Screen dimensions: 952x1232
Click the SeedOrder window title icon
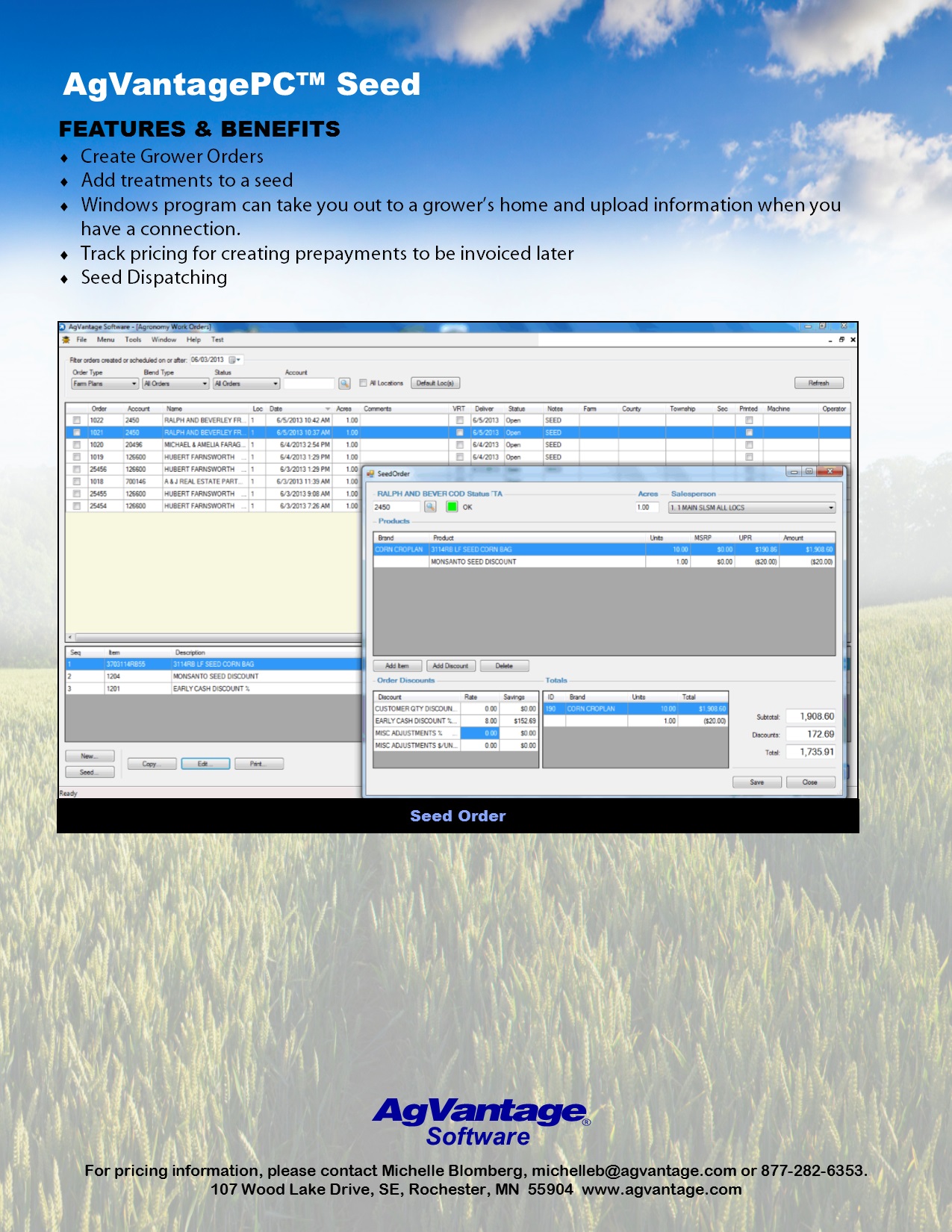(x=370, y=473)
